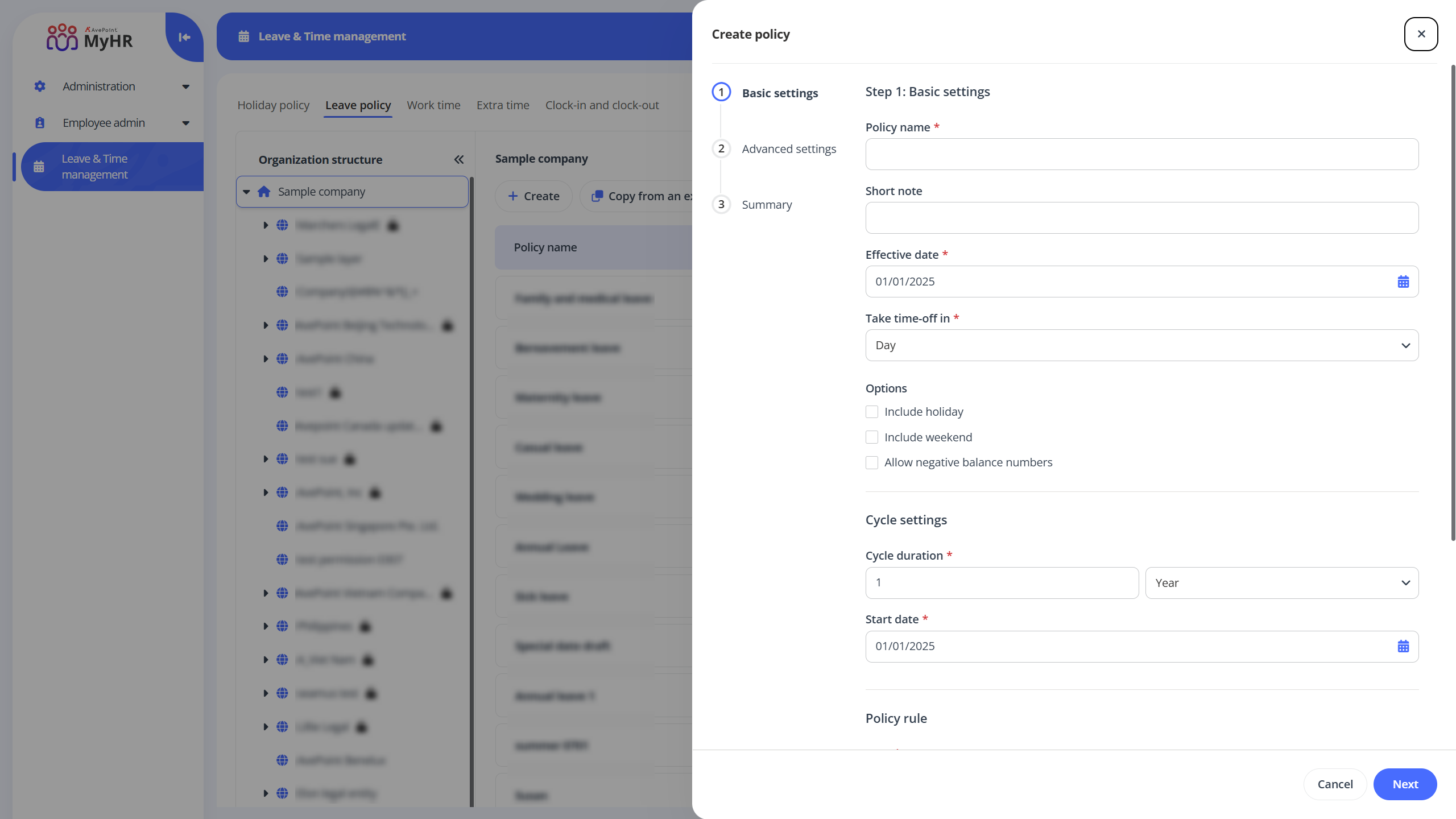Open the Start date calendar picker
Screen dimensions: 1456x819
(1403, 646)
